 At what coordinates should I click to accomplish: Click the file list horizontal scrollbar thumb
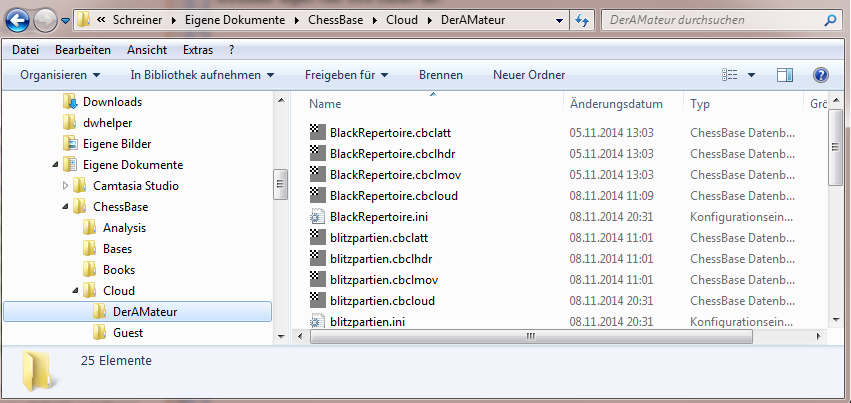coord(531,337)
